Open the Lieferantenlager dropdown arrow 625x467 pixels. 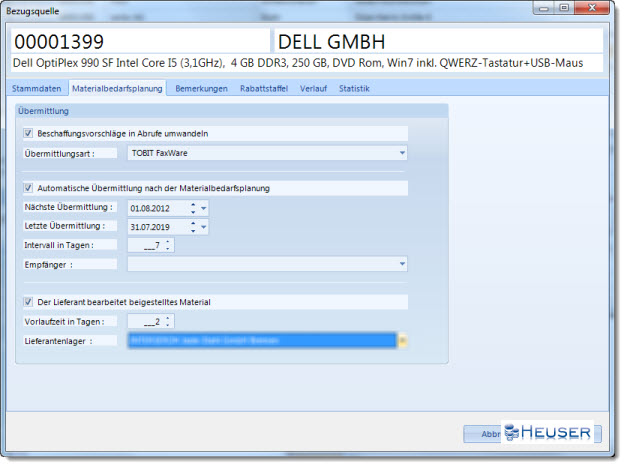coord(402,340)
